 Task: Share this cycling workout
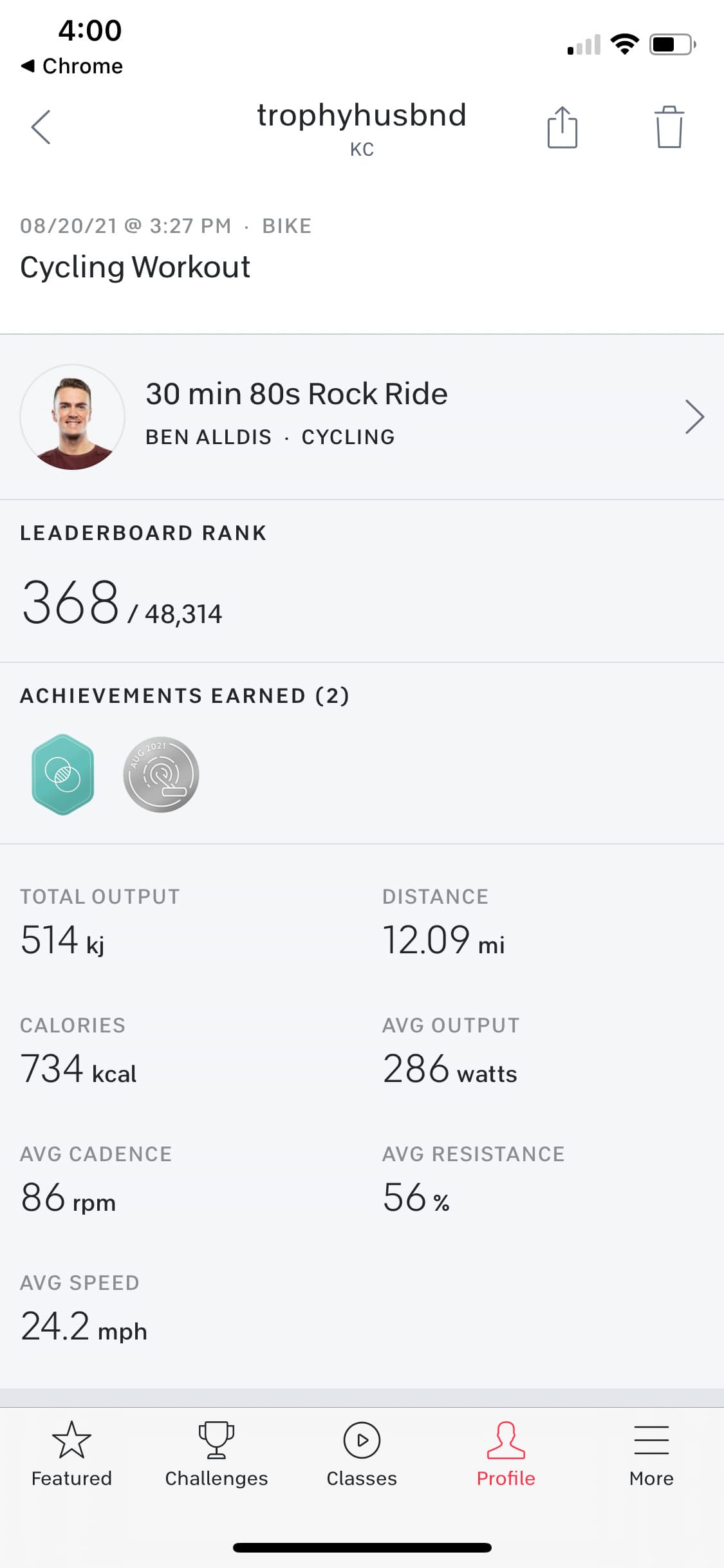pyautogui.click(x=562, y=127)
